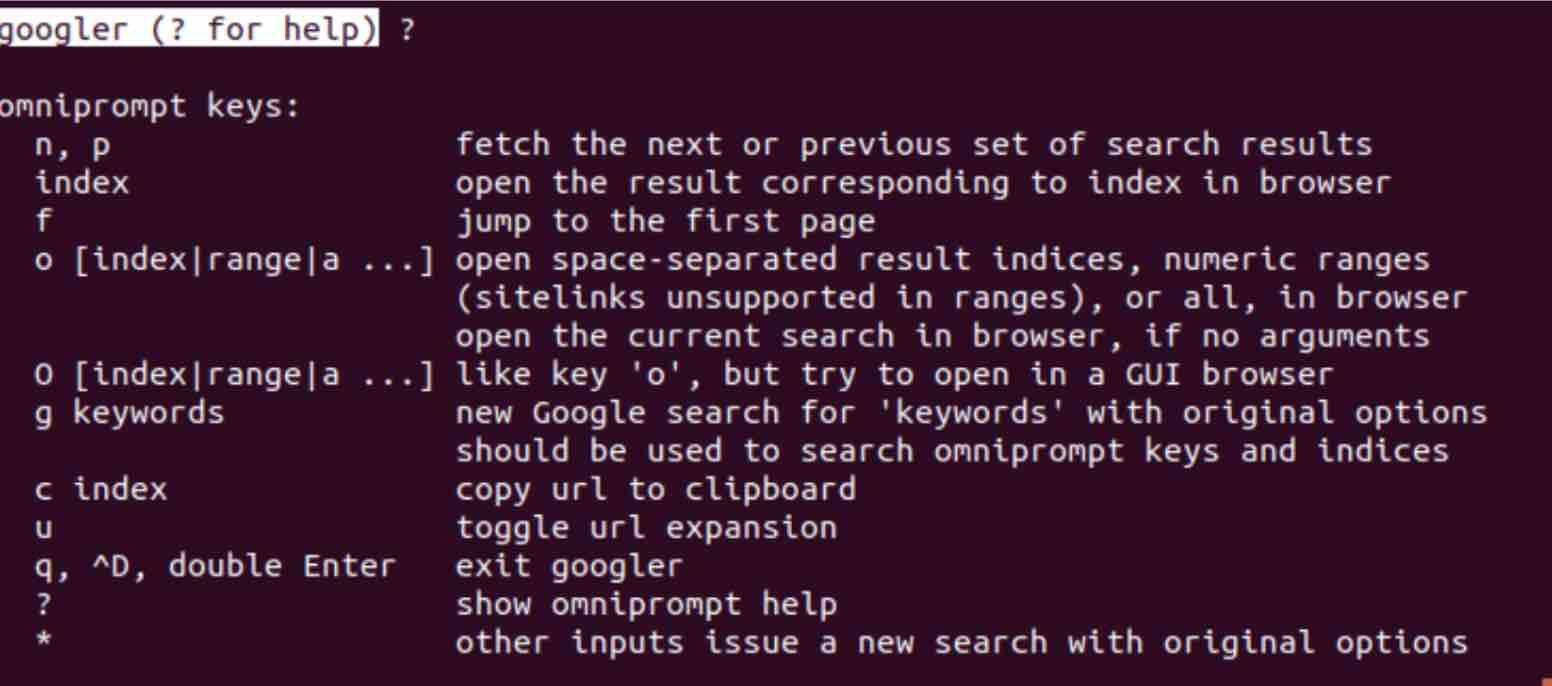This screenshot has height=686, width=1552.
Task: Click the 'f' key entry
Action: coord(43,223)
